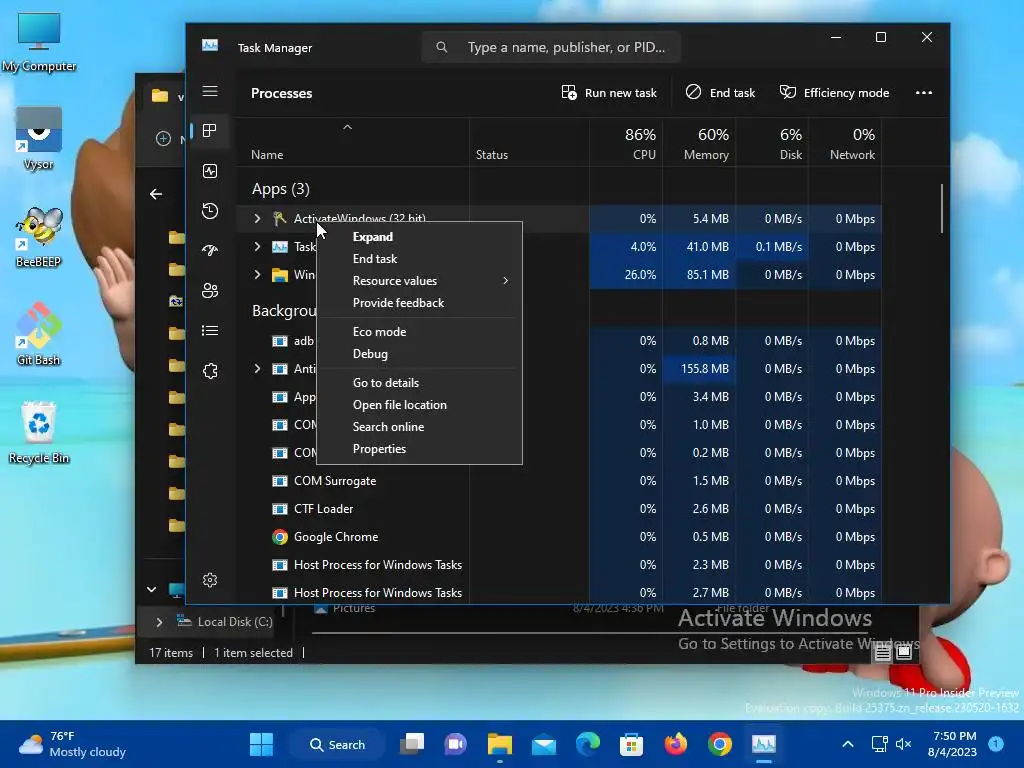Open Task Manager settings gear icon
The width and height of the screenshot is (1024, 768).
[210, 580]
